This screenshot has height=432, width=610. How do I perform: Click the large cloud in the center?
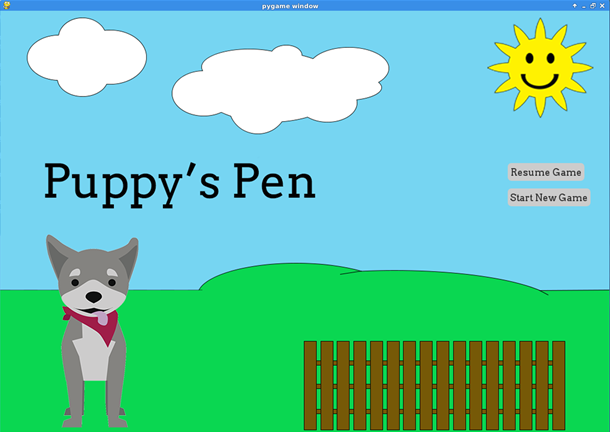click(x=279, y=88)
